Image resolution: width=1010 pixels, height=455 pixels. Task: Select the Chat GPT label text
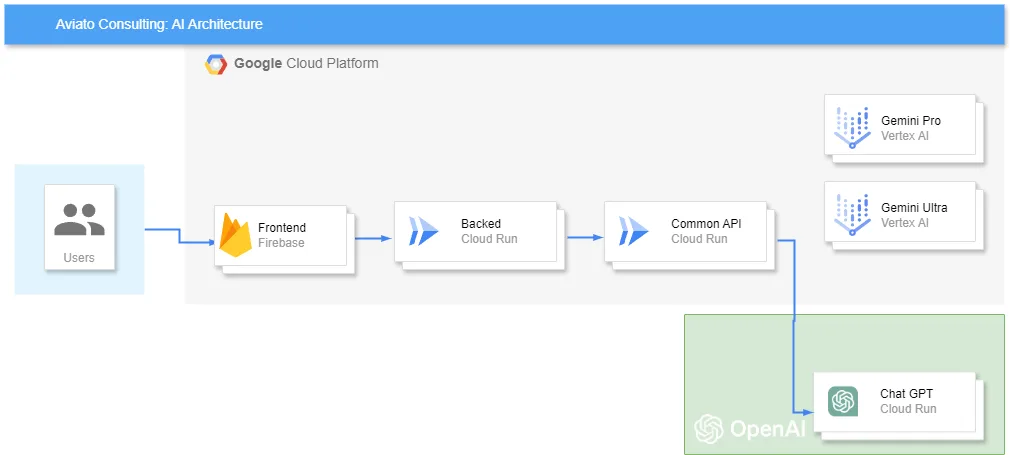click(x=906, y=394)
